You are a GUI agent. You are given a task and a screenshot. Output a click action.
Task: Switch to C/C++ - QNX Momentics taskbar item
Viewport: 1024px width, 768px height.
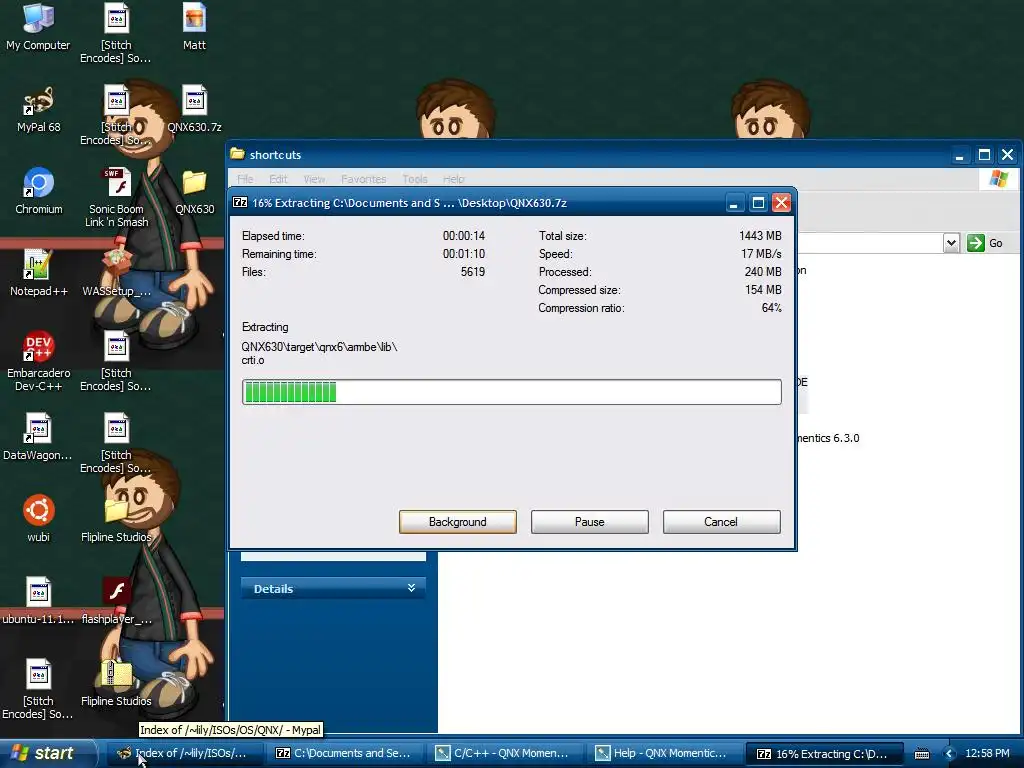point(504,754)
